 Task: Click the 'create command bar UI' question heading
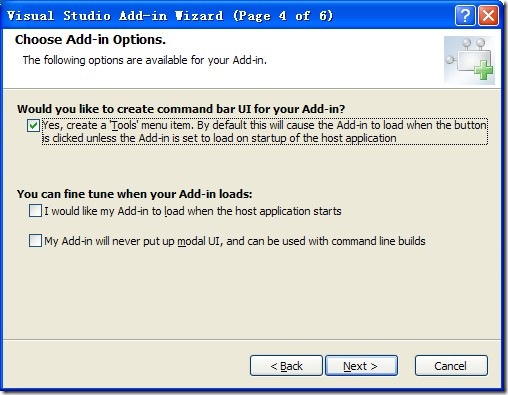pyautogui.click(x=181, y=109)
